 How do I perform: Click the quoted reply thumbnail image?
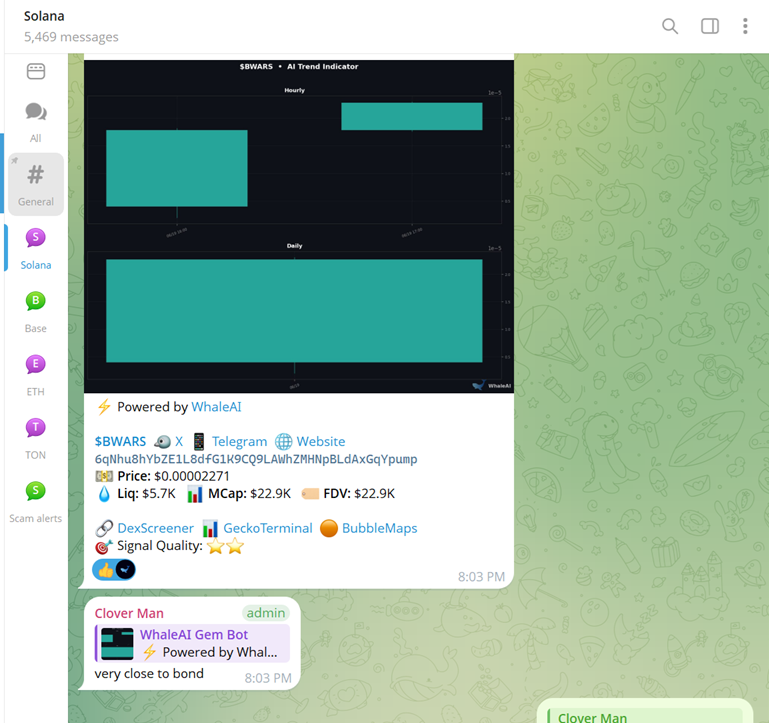coord(117,644)
